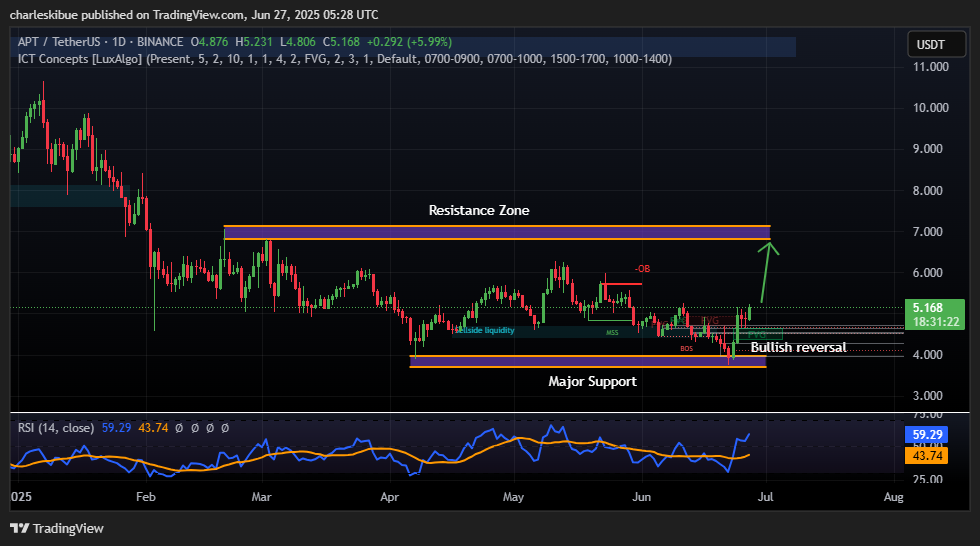Click the May label on time axis
Image resolution: width=980 pixels, height=546 pixels.
point(513,497)
